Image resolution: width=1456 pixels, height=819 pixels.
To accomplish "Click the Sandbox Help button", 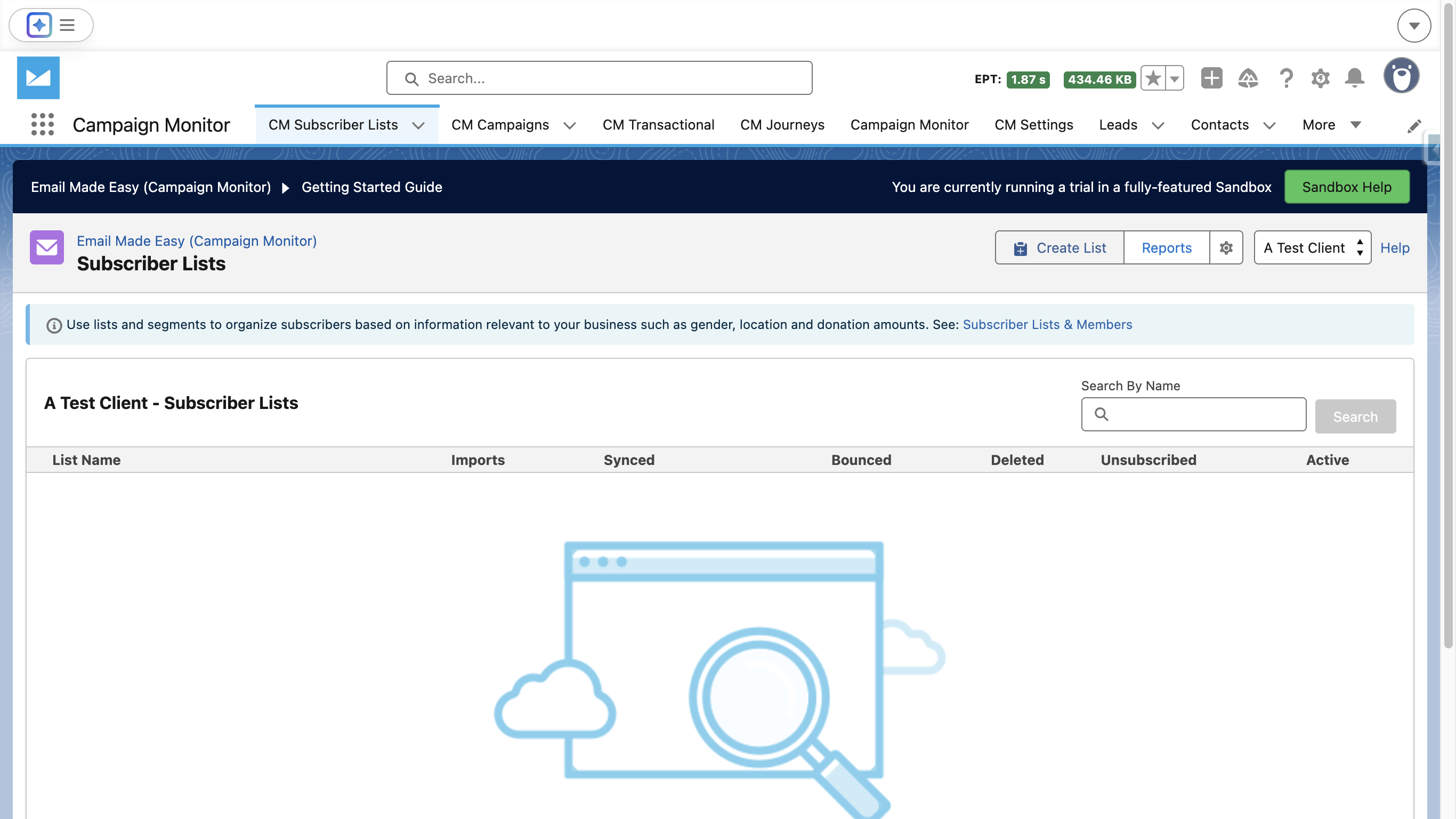I will (x=1346, y=187).
